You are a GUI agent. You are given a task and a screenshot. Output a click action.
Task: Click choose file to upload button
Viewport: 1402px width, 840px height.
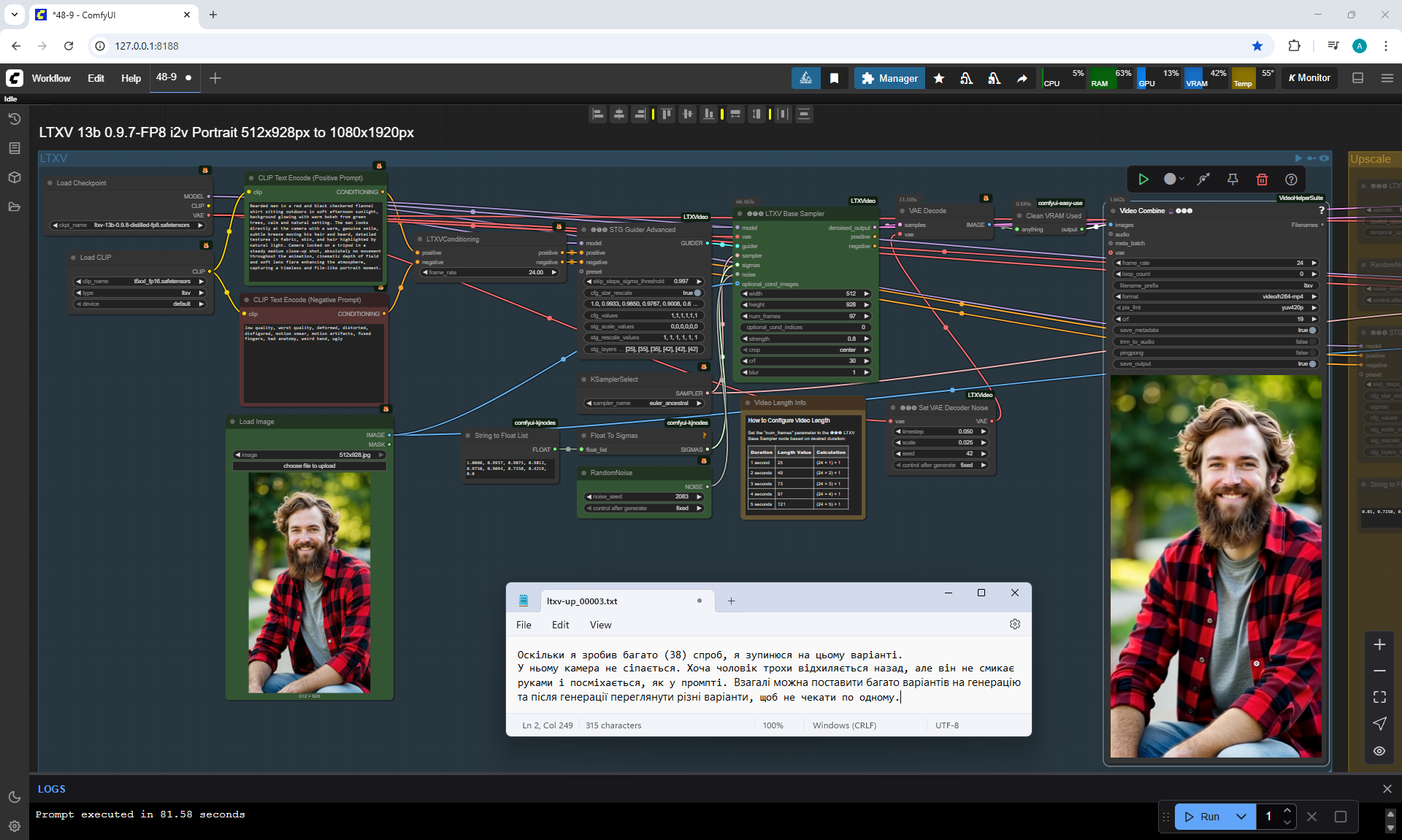coord(309,466)
